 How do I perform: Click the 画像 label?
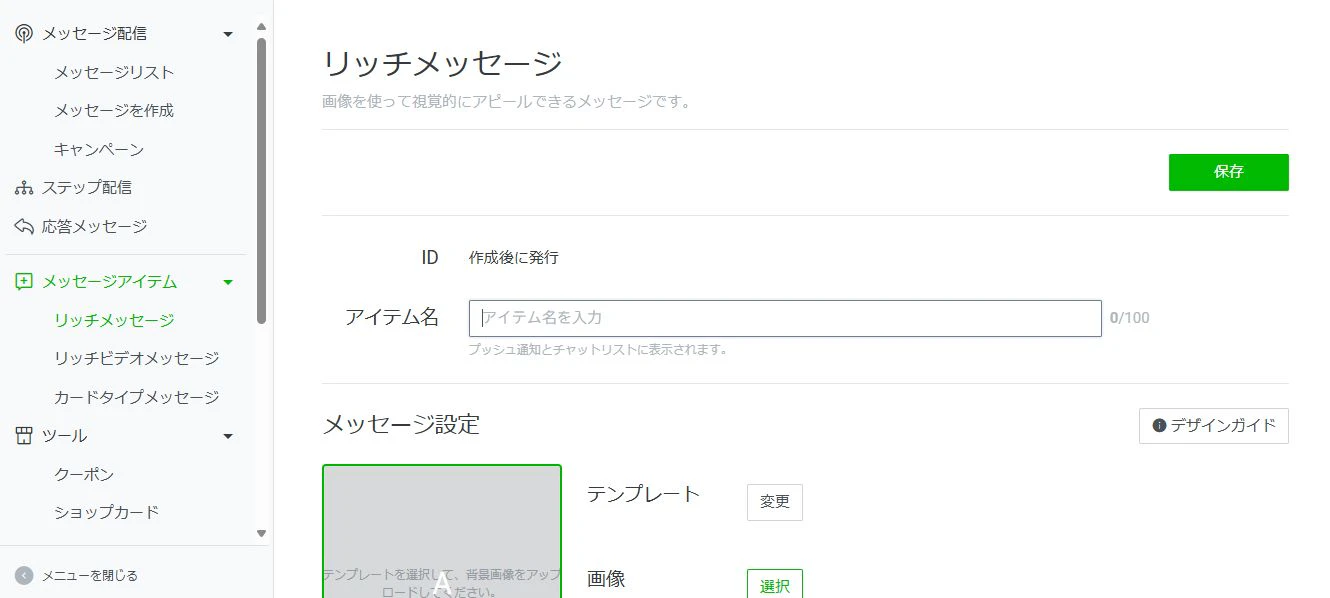tap(606, 579)
